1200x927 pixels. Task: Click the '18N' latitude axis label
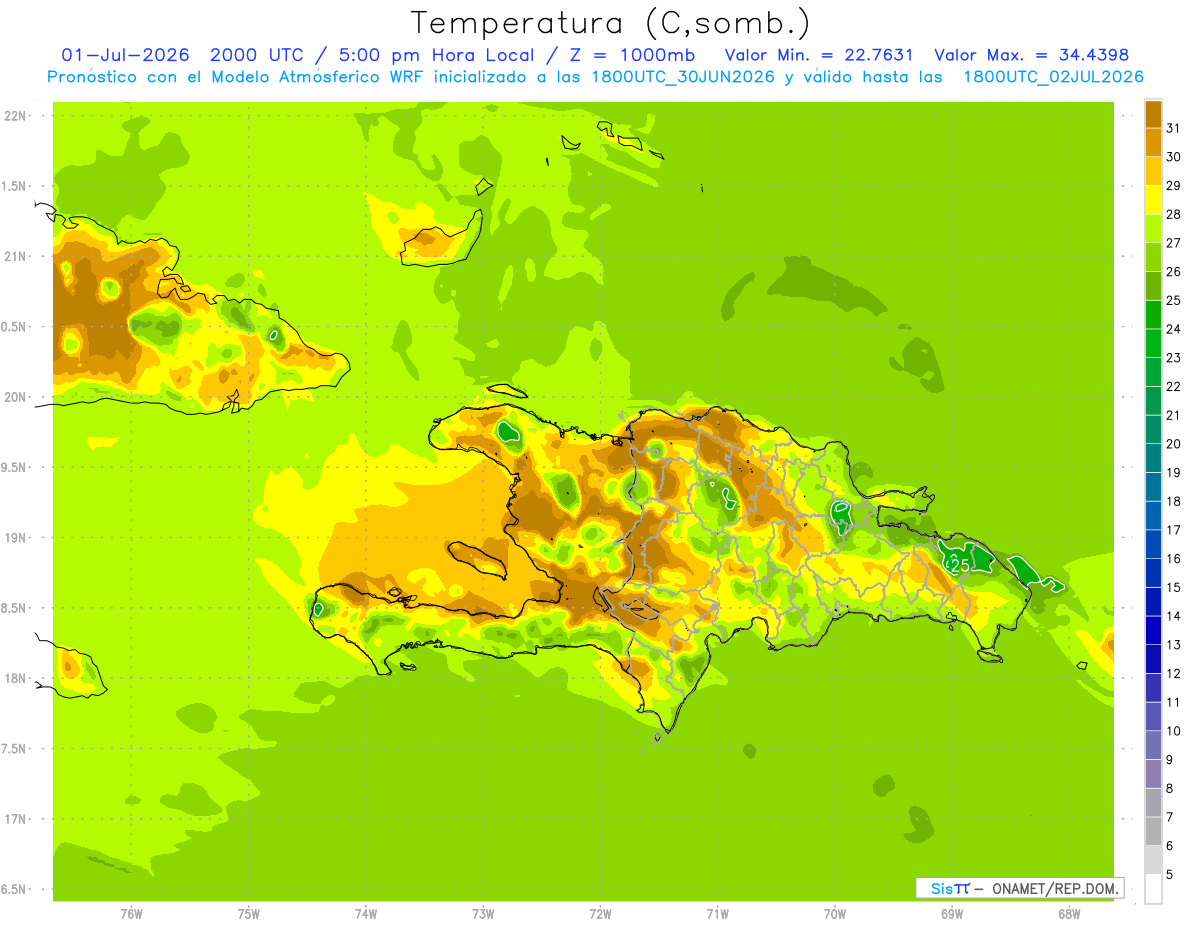[14, 678]
